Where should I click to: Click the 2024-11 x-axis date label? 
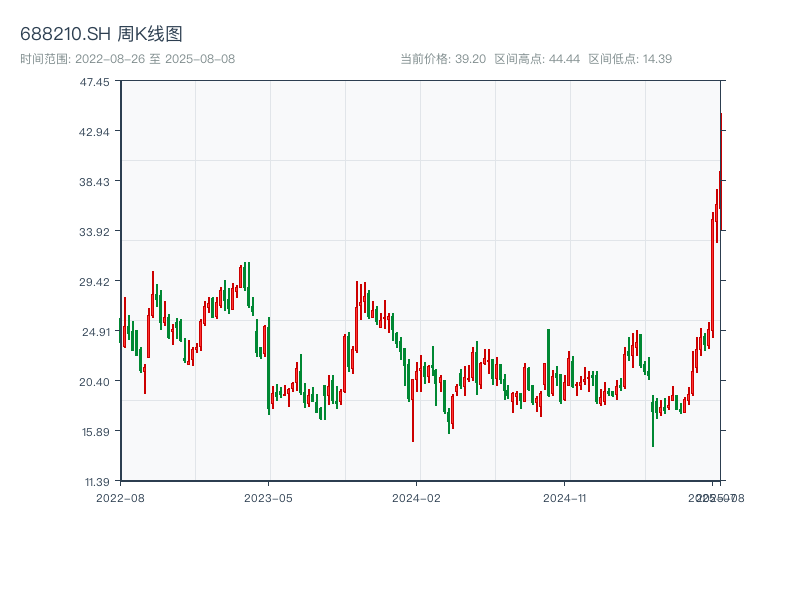coord(564,497)
